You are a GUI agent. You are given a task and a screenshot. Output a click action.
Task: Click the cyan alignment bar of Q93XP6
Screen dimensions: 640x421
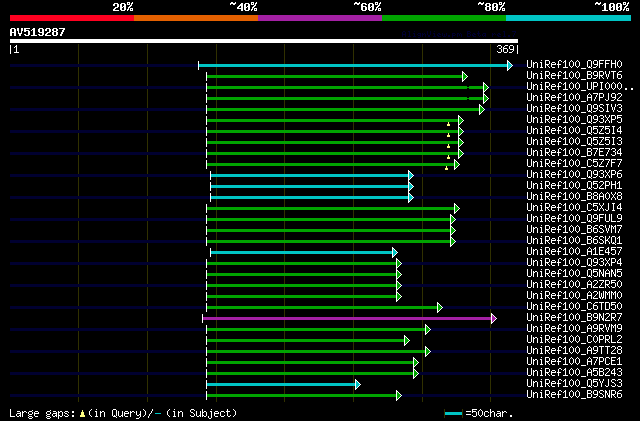coord(310,176)
